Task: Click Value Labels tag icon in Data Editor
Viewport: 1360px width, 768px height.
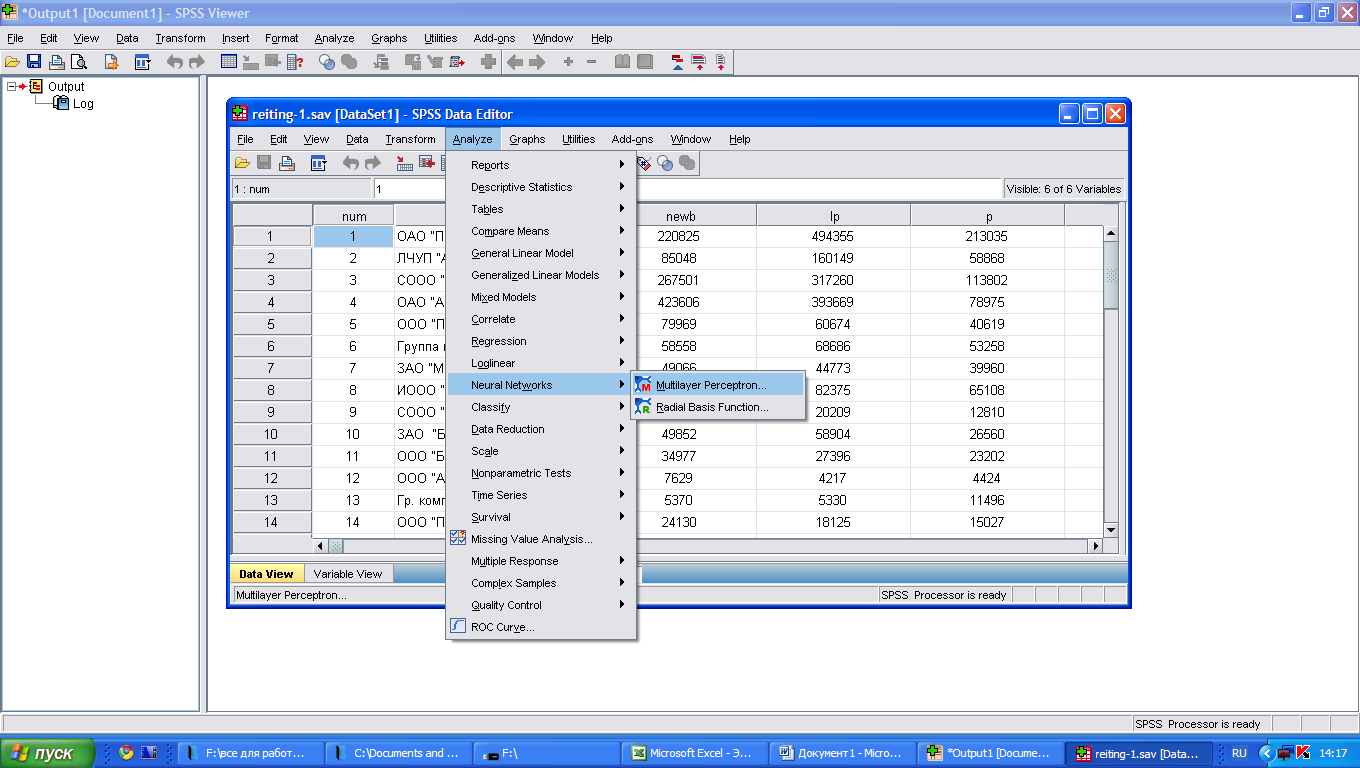Action: 644,163
